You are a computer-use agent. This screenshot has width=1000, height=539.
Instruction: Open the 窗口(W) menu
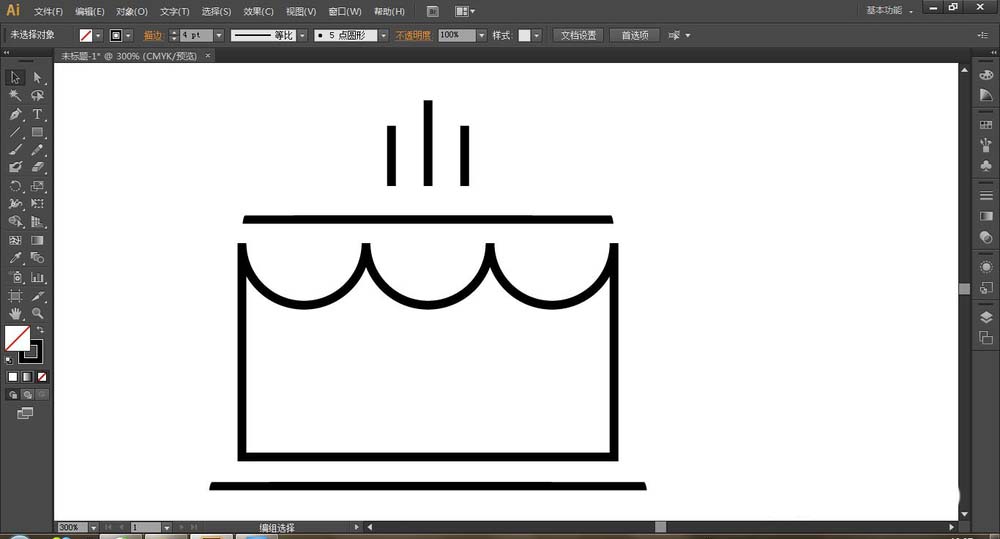click(343, 12)
